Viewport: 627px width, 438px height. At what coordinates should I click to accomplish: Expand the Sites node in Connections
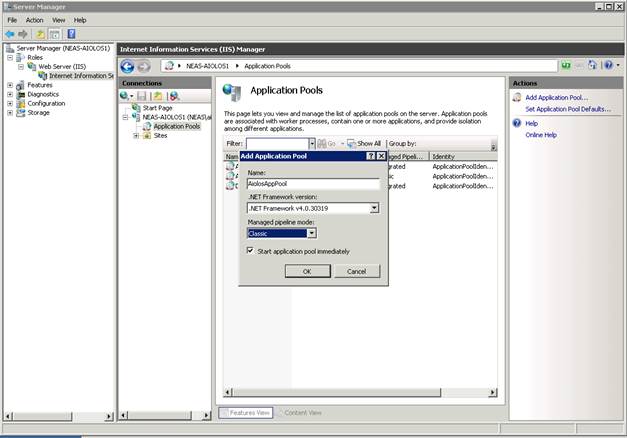(x=136, y=136)
